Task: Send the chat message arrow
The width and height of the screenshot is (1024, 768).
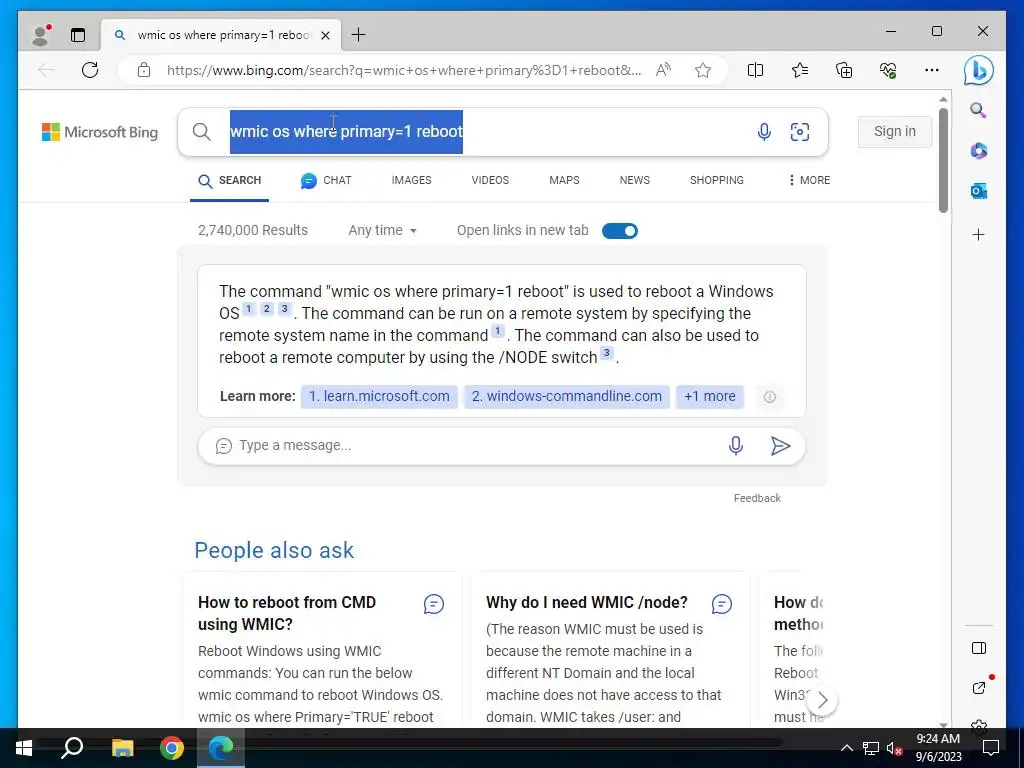Action: coord(780,446)
